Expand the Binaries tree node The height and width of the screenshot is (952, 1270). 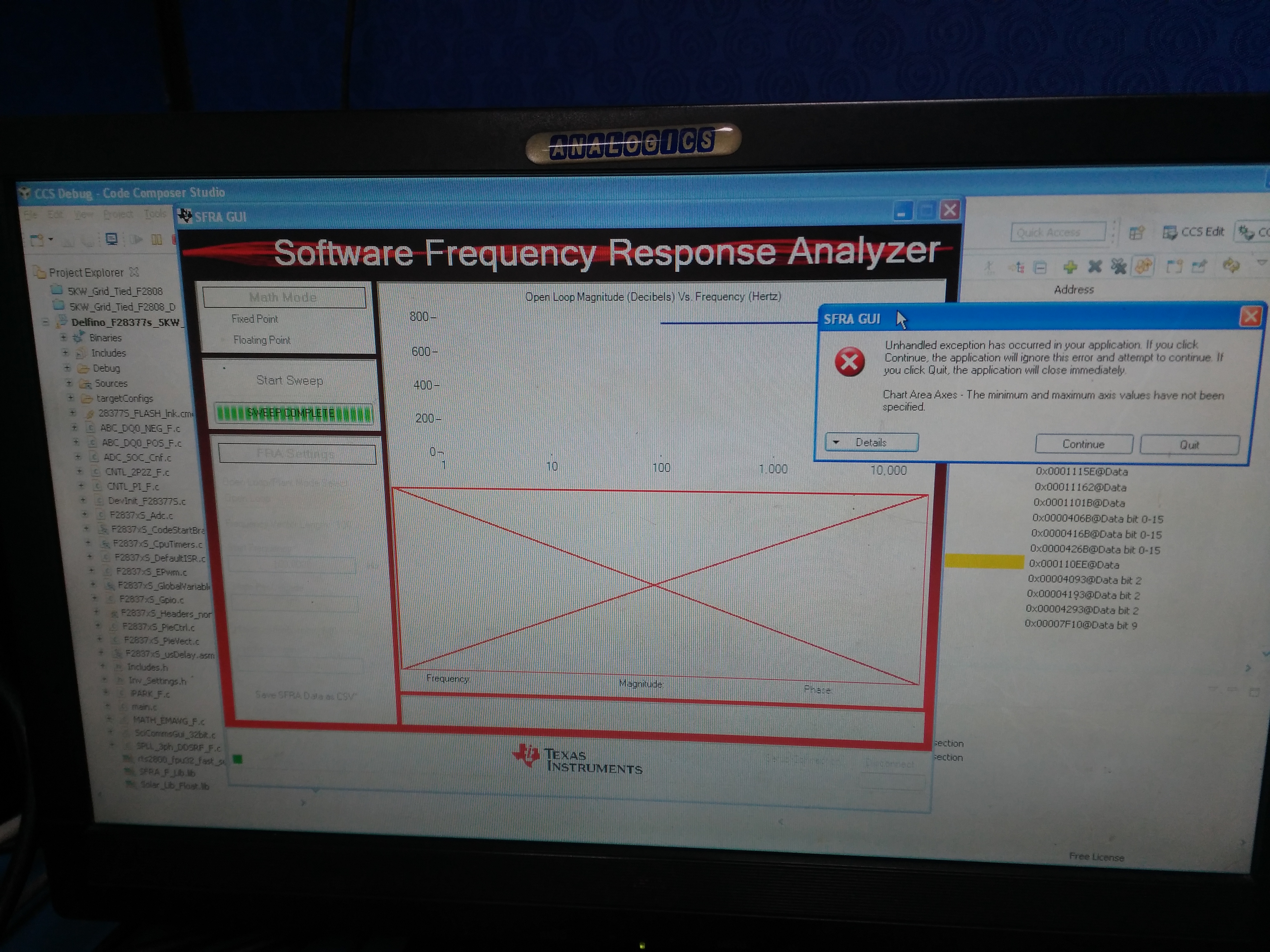pos(64,337)
